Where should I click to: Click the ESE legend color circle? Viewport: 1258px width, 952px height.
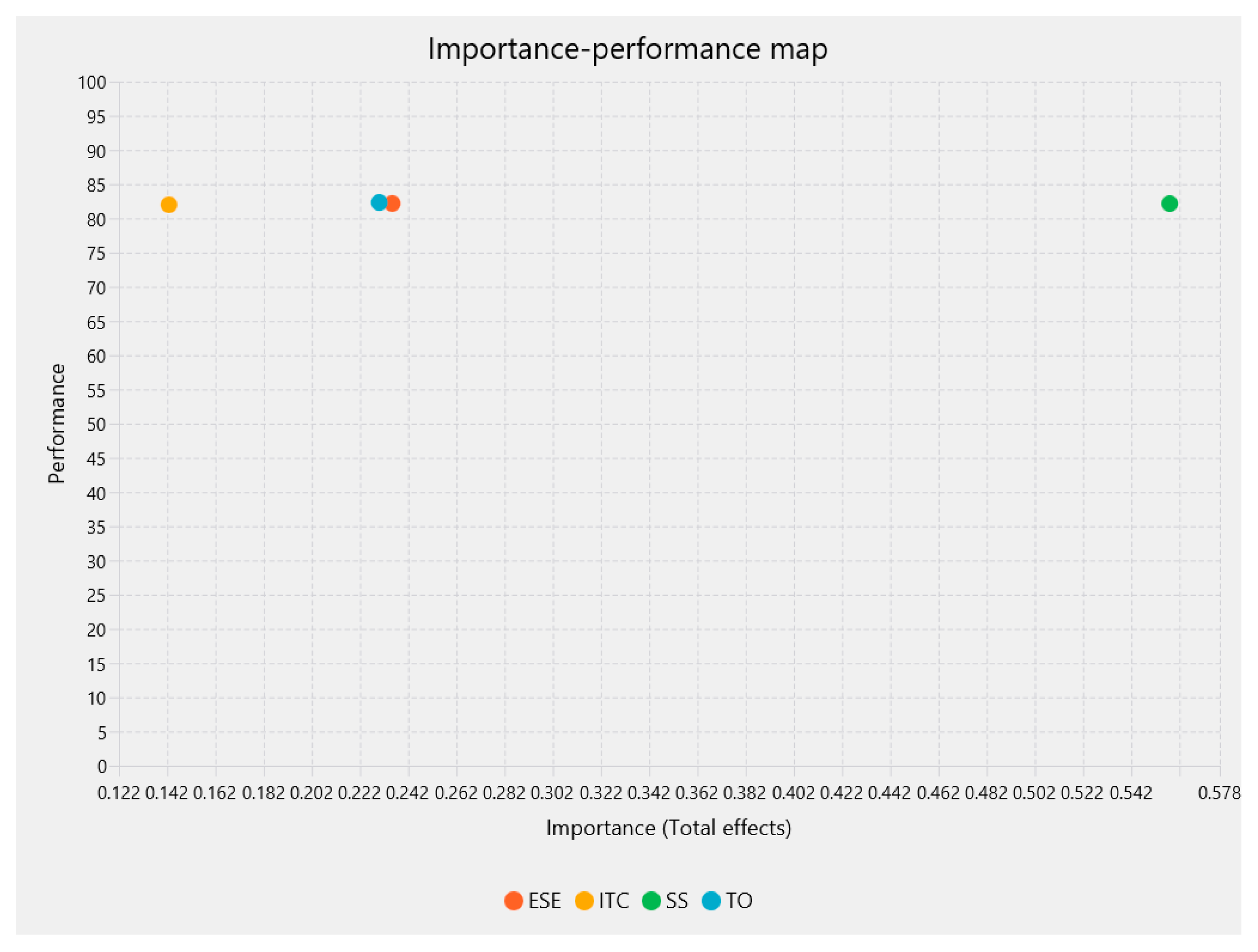(514, 901)
